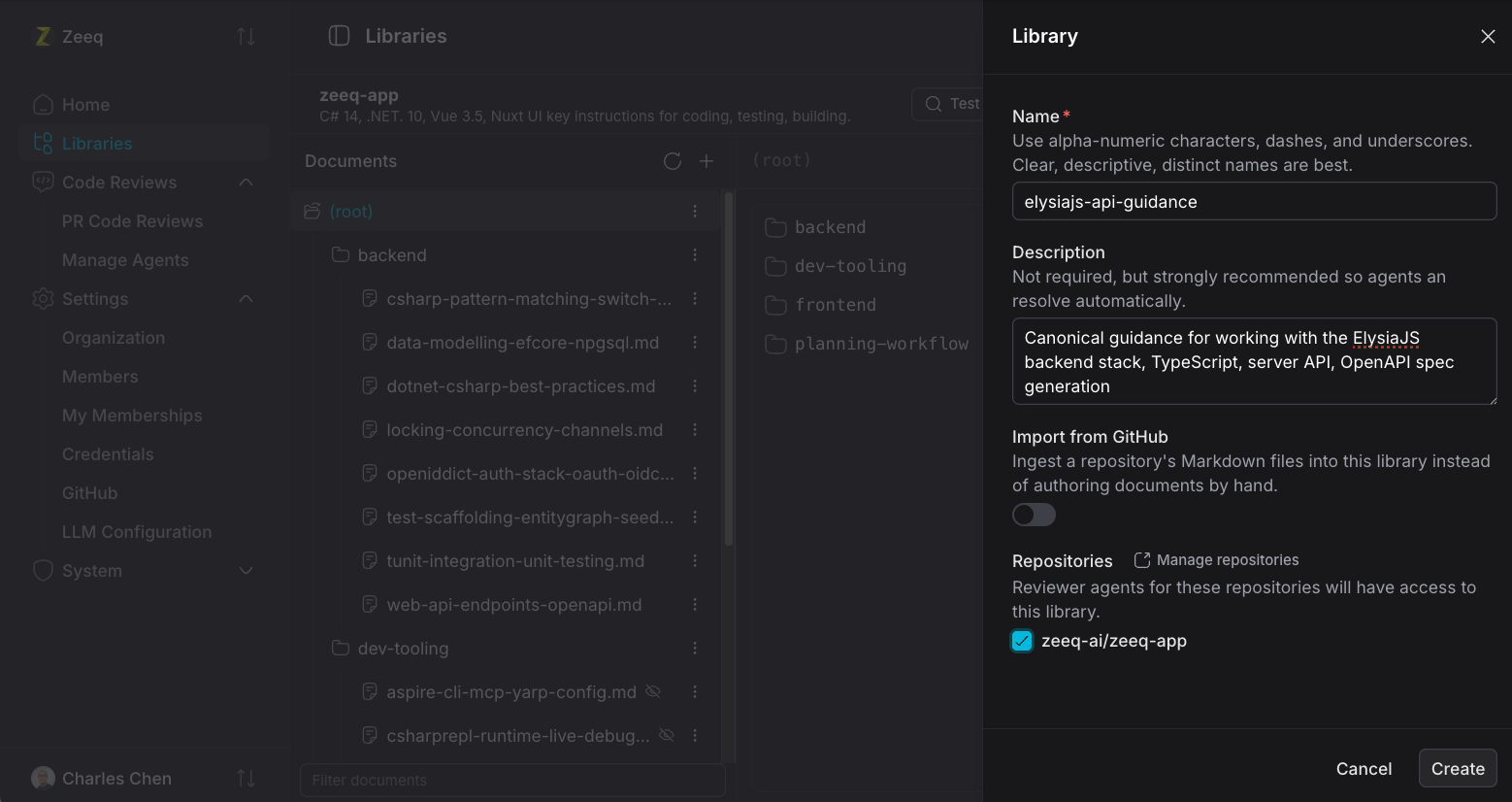This screenshot has width=1512, height=802.
Task: Open PR Code Reviews page
Action: coord(133,221)
